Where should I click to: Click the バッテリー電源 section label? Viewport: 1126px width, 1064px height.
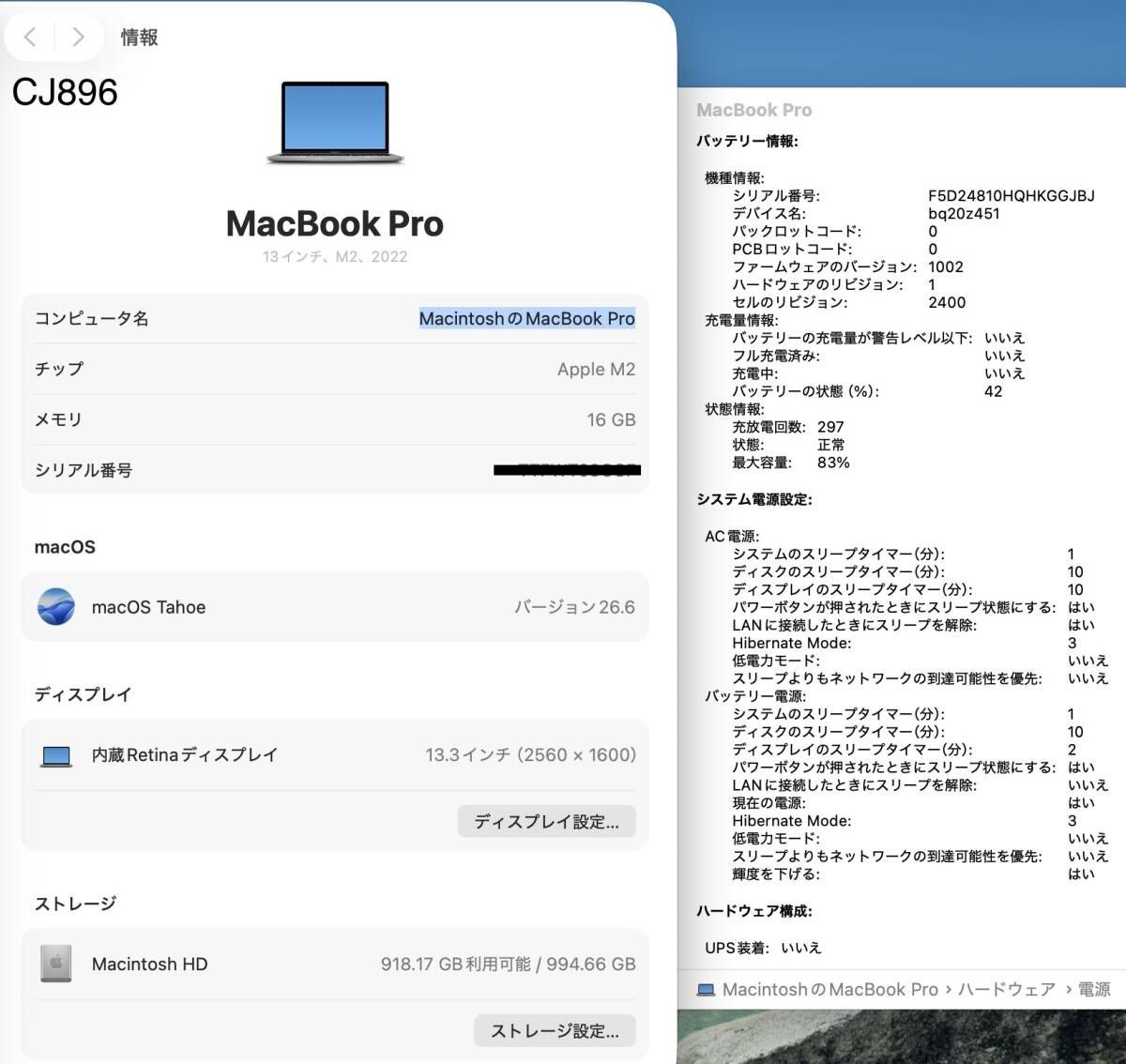point(755,697)
